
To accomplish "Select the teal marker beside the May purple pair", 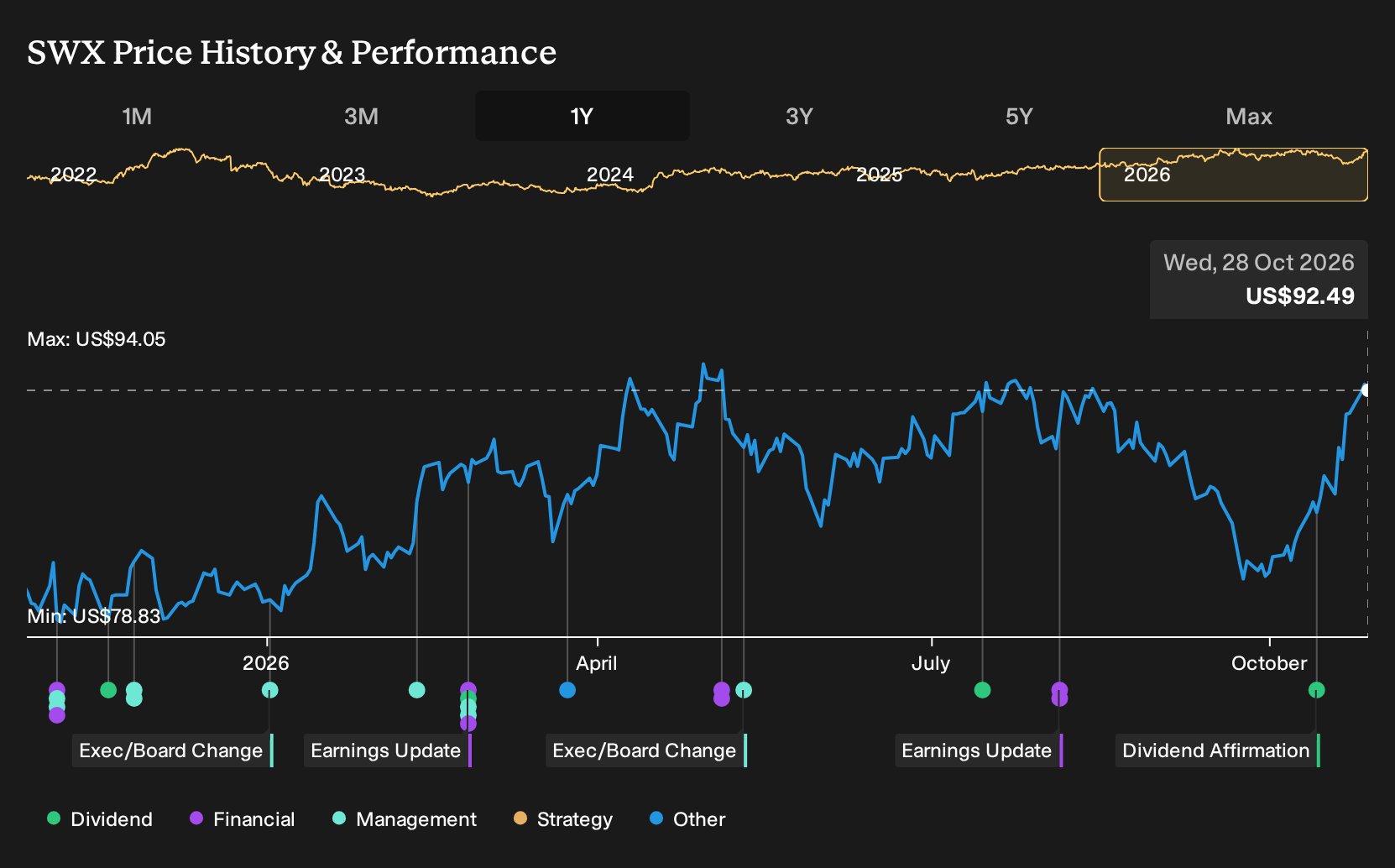I will coord(744,690).
